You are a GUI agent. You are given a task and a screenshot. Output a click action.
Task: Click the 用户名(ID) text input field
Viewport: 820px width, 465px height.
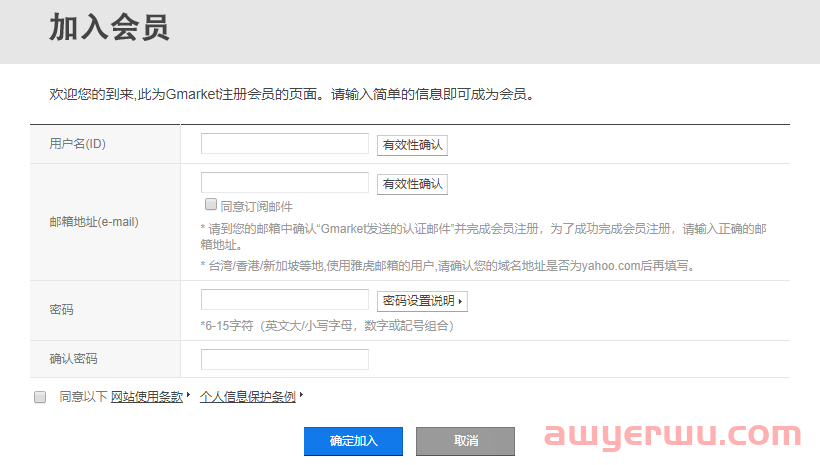pyautogui.click(x=284, y=144)
